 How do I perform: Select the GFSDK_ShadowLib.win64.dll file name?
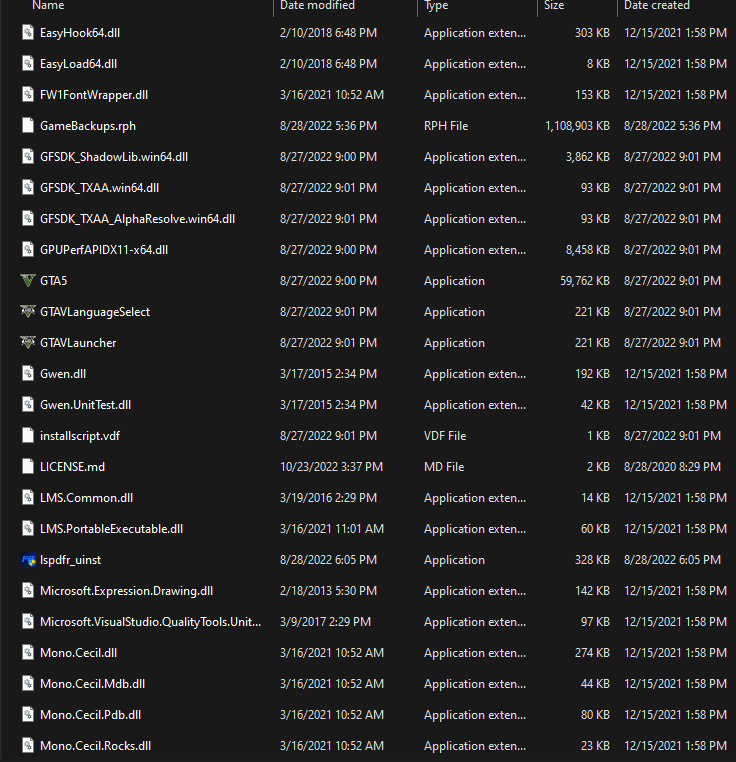point(114,157)
